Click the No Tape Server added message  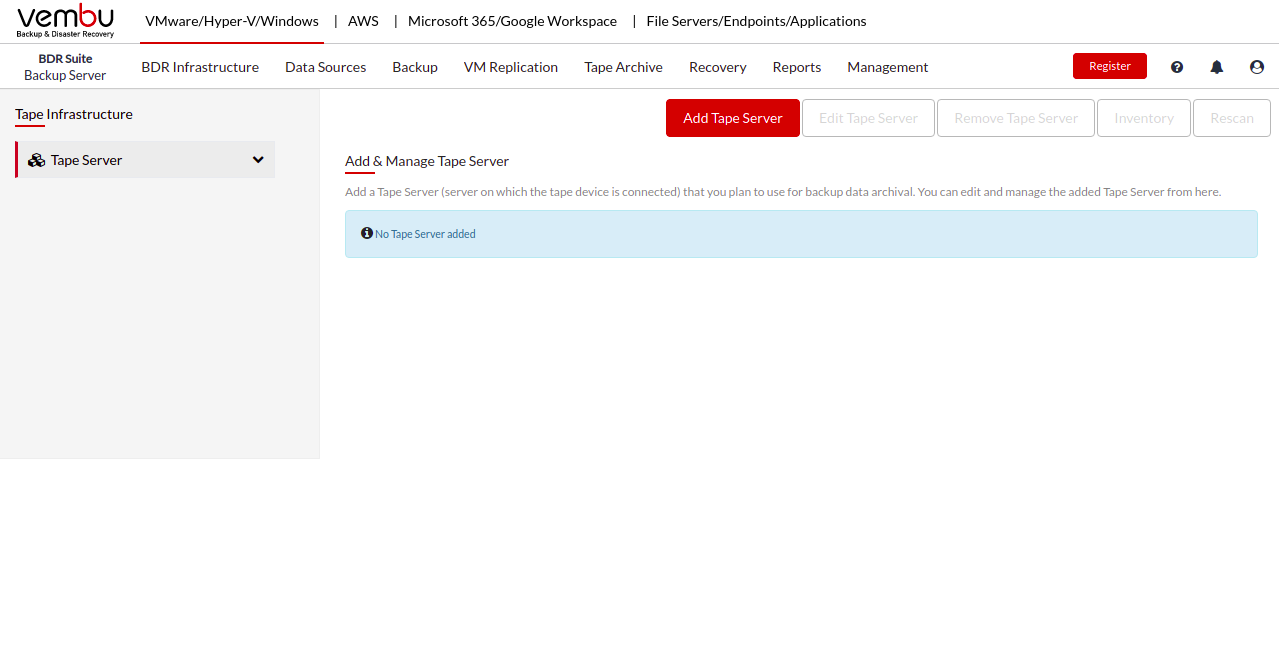(x=425, y=234)
